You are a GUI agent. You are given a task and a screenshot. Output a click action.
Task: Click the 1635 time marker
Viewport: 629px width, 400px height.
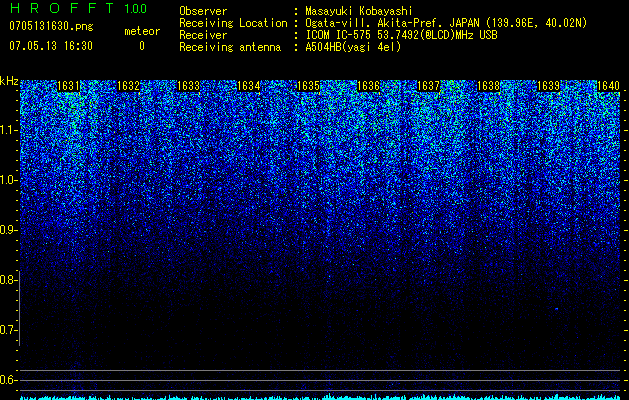point(308,86)
